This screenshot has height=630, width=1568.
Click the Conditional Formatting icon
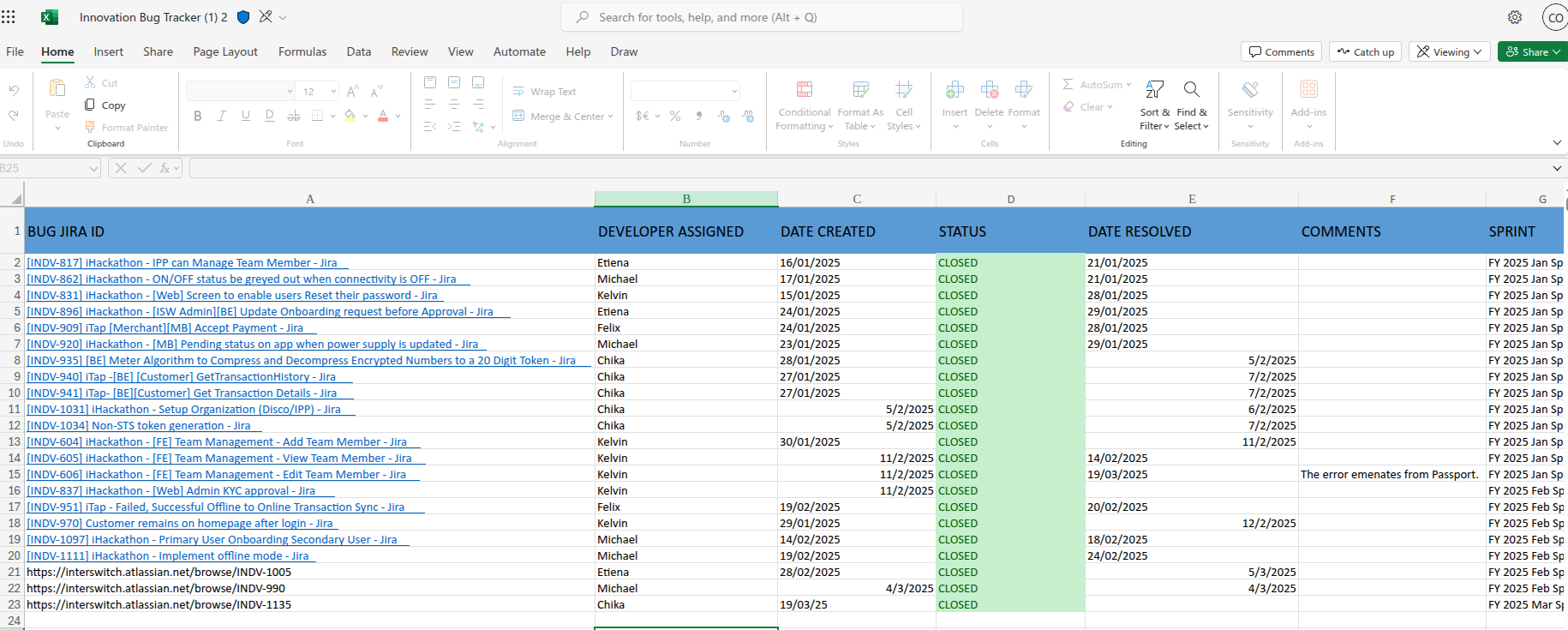(x=804, y=90)
